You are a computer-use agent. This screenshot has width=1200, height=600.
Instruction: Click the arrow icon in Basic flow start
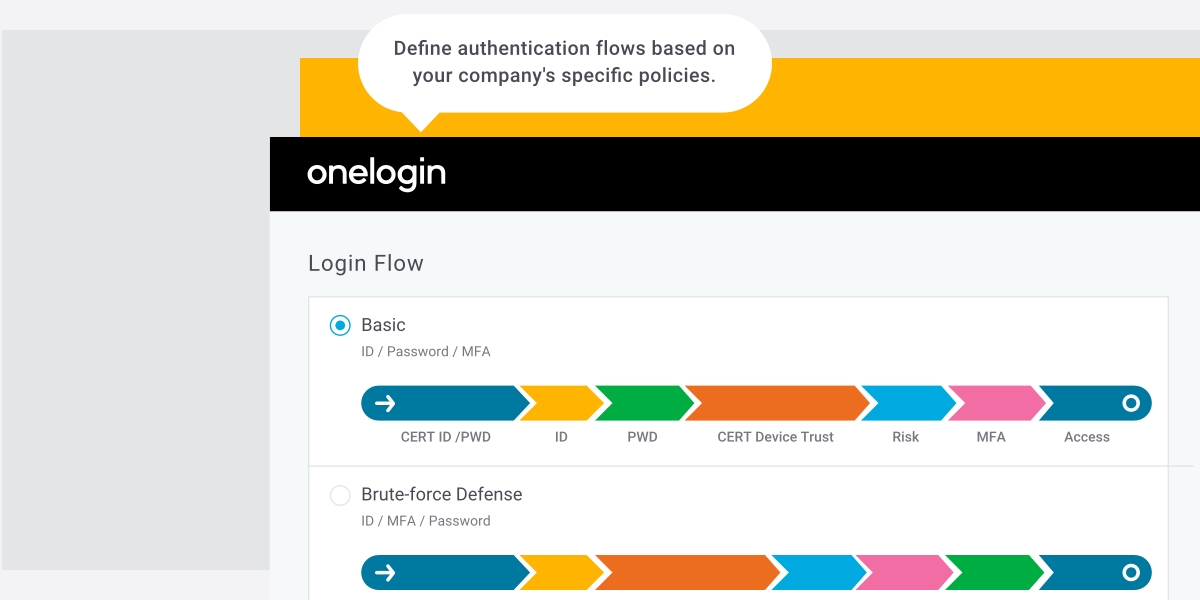click(385, 403)
